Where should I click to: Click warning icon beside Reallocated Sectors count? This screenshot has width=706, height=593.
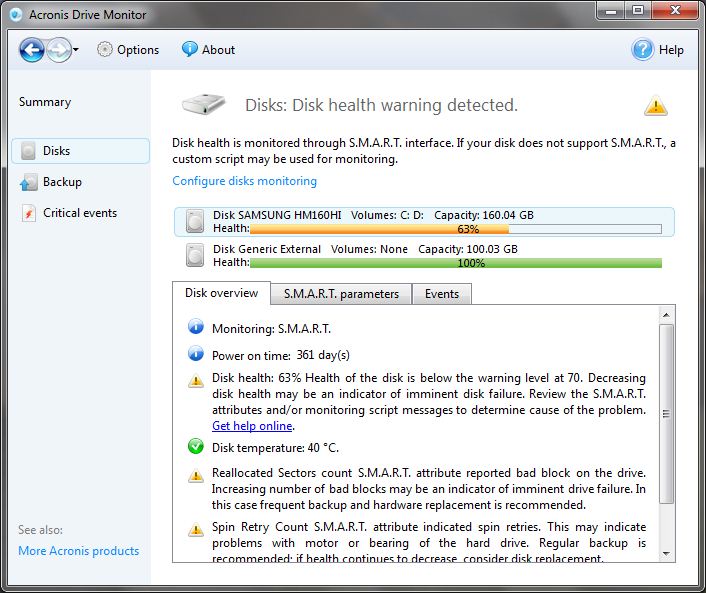195,475
